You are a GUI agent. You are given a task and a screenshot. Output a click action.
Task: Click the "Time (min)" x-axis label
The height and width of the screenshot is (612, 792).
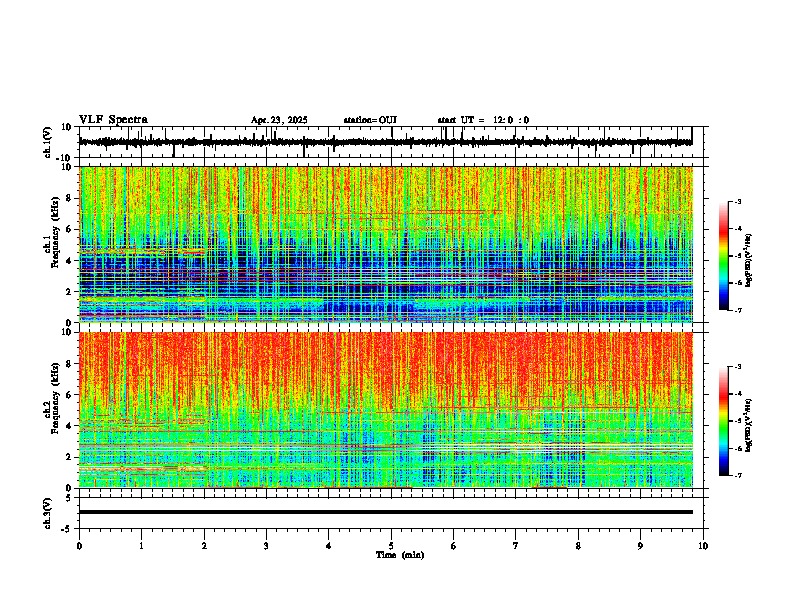[x=400, y=555]
